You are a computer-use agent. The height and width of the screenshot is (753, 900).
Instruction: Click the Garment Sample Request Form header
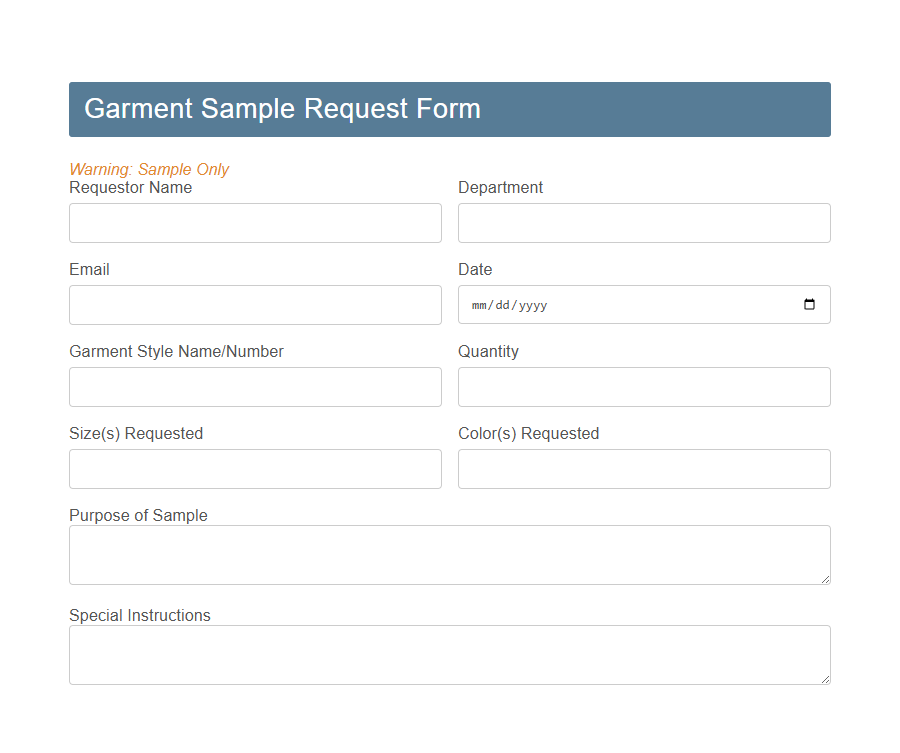point(283,109)
